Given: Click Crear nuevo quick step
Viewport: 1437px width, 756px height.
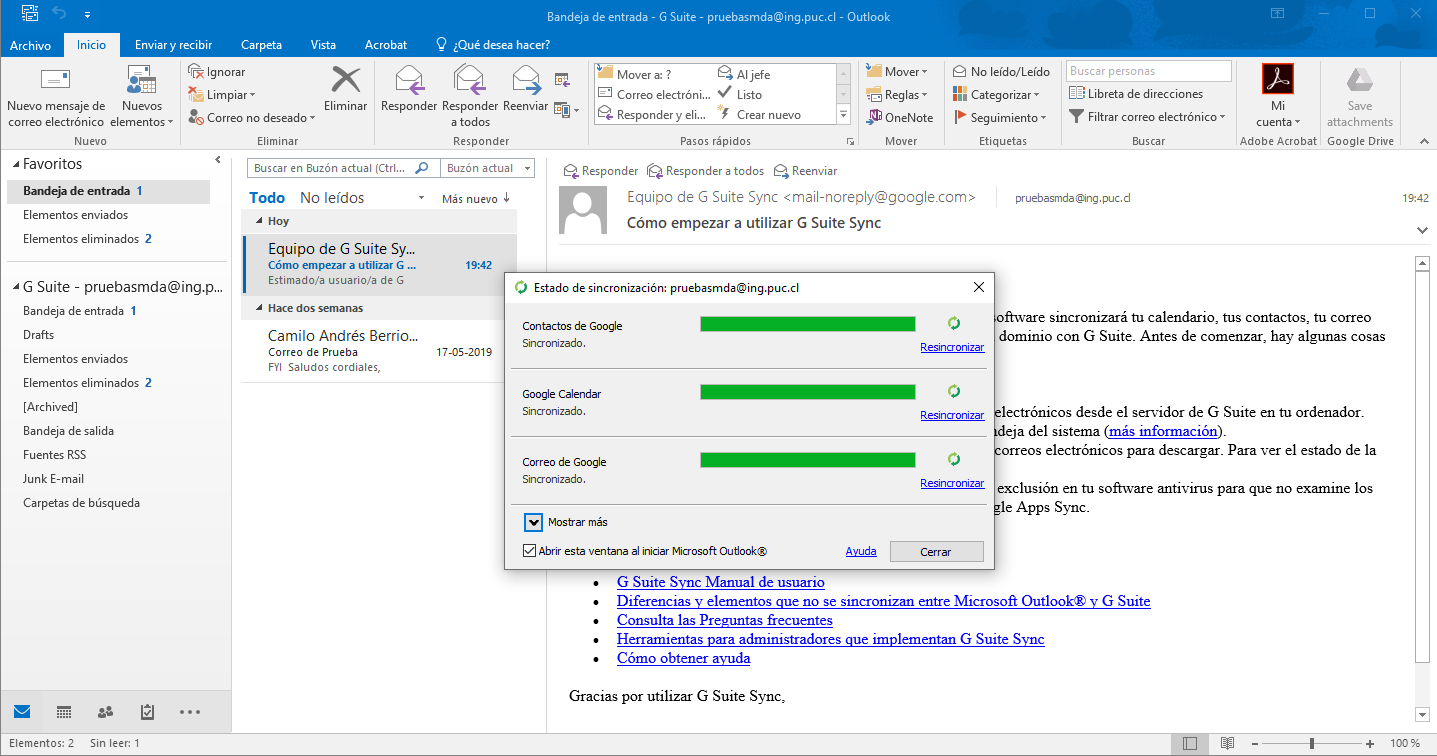Looking at the screenshot, I should pyautogui.click(x=759, y=115).
